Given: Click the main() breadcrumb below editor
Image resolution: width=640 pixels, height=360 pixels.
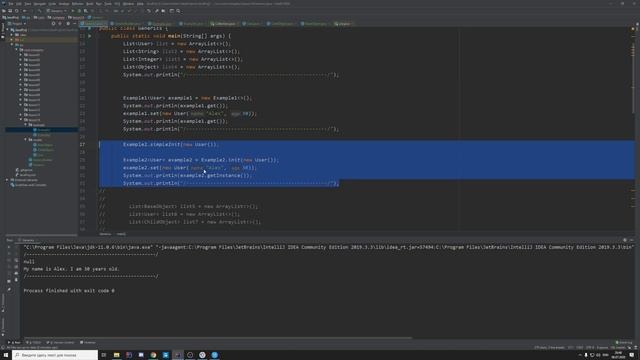Looking at the screenshot, I should pos(121,234).
